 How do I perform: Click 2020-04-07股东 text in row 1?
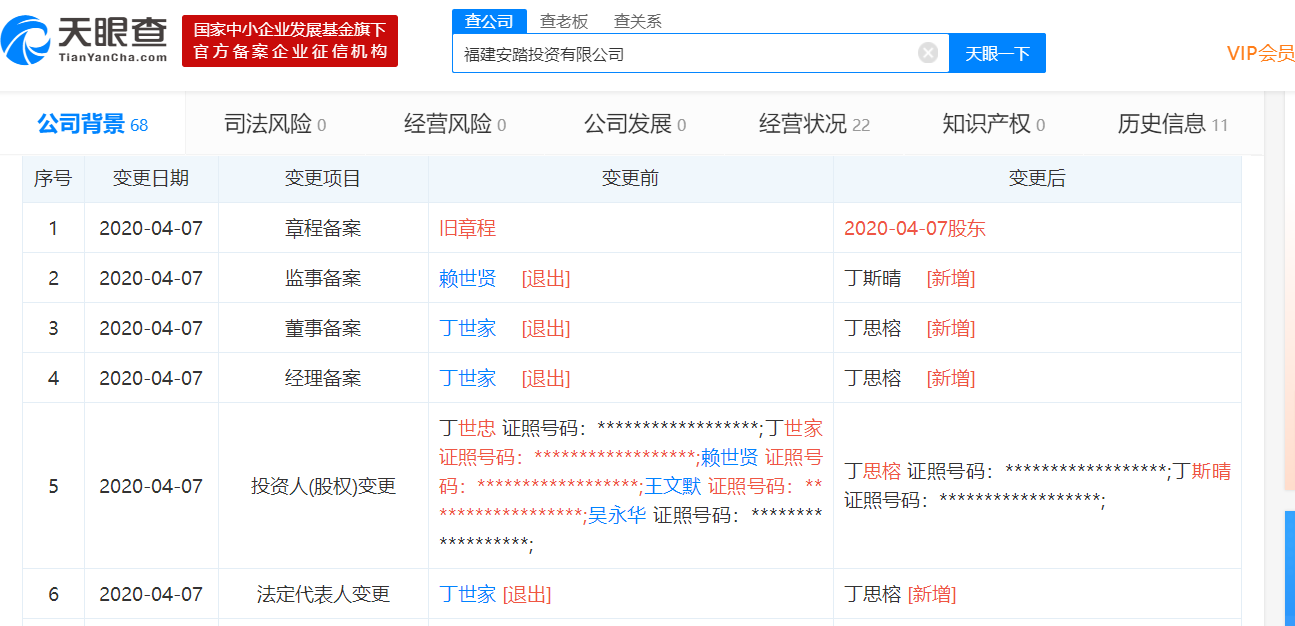tap(915, 228)
